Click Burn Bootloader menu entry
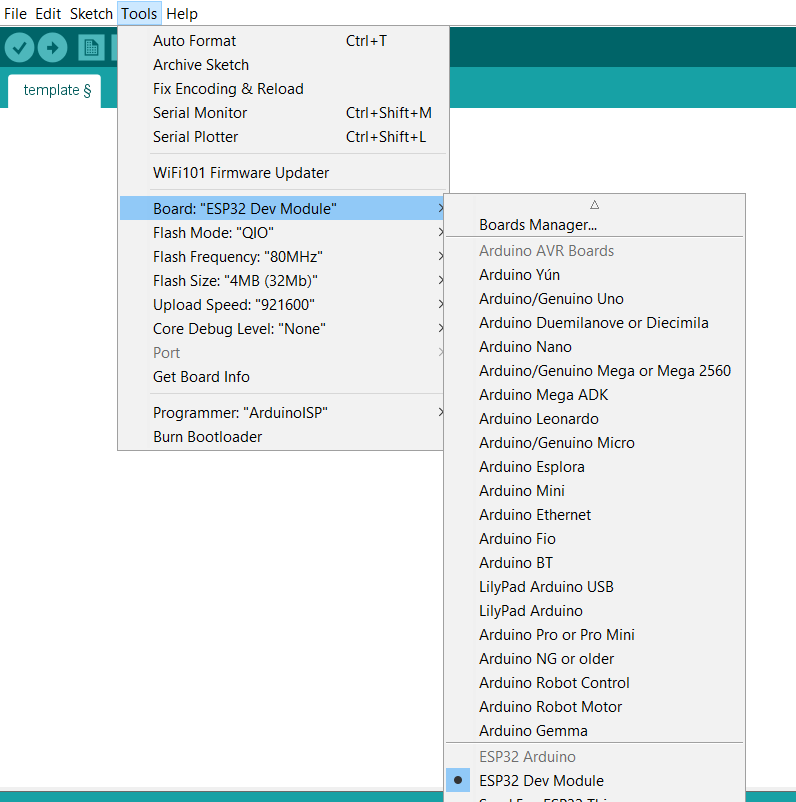This screenshot has width=796, height=802. (x=207, y=436)
